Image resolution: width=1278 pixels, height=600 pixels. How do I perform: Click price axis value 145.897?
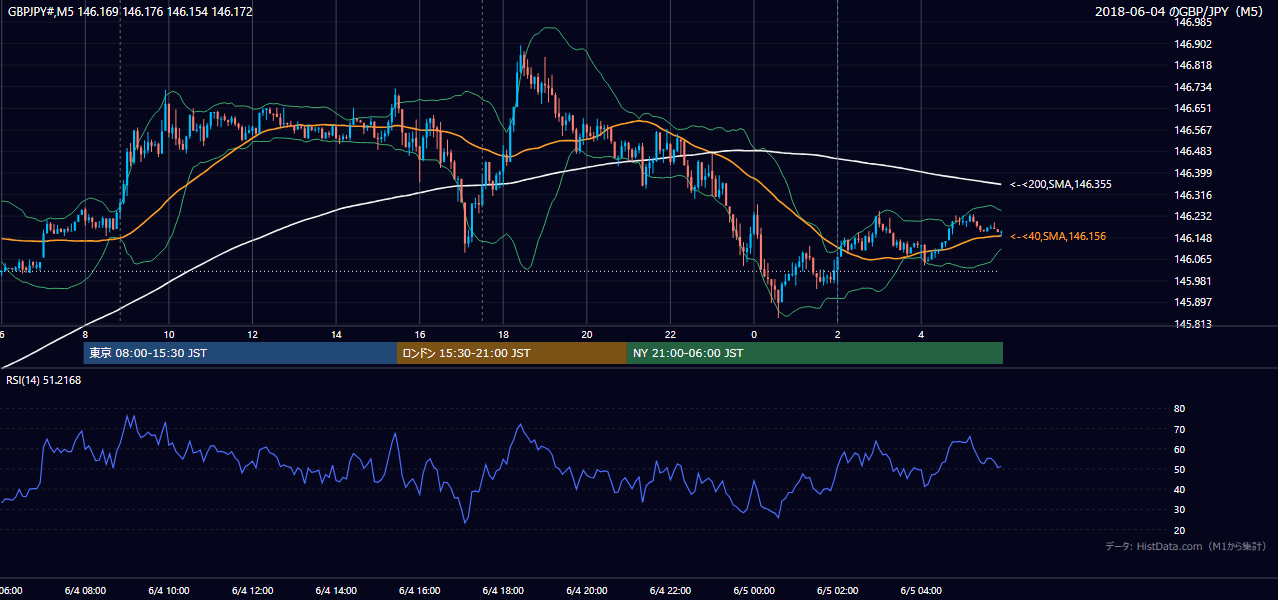click(x=1193, y=302)
